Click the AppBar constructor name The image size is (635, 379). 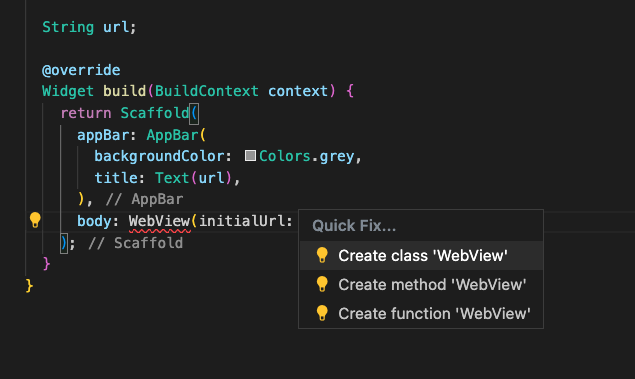coord(173,135)
